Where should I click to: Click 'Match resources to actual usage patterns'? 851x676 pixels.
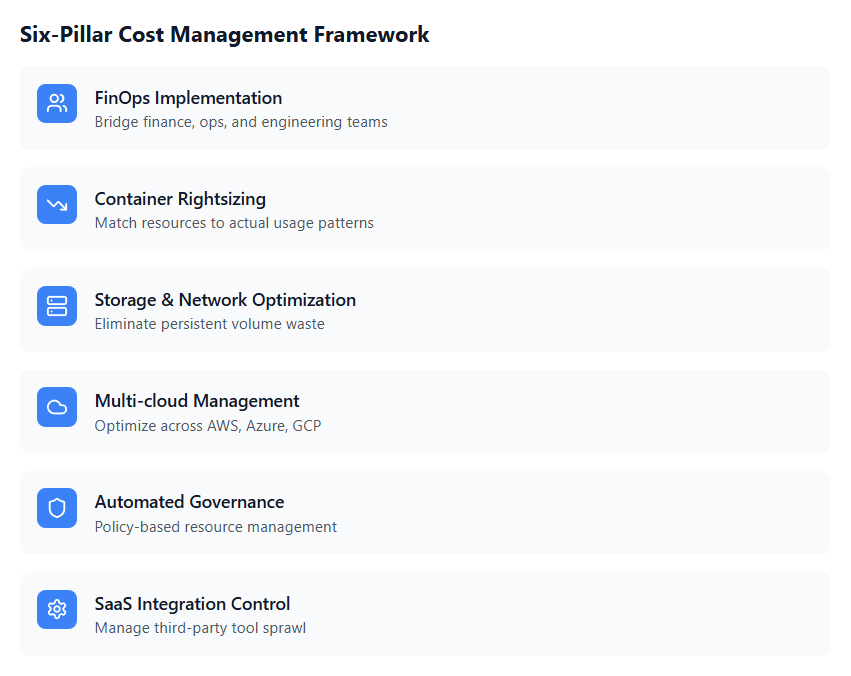[x=234, y=223]
